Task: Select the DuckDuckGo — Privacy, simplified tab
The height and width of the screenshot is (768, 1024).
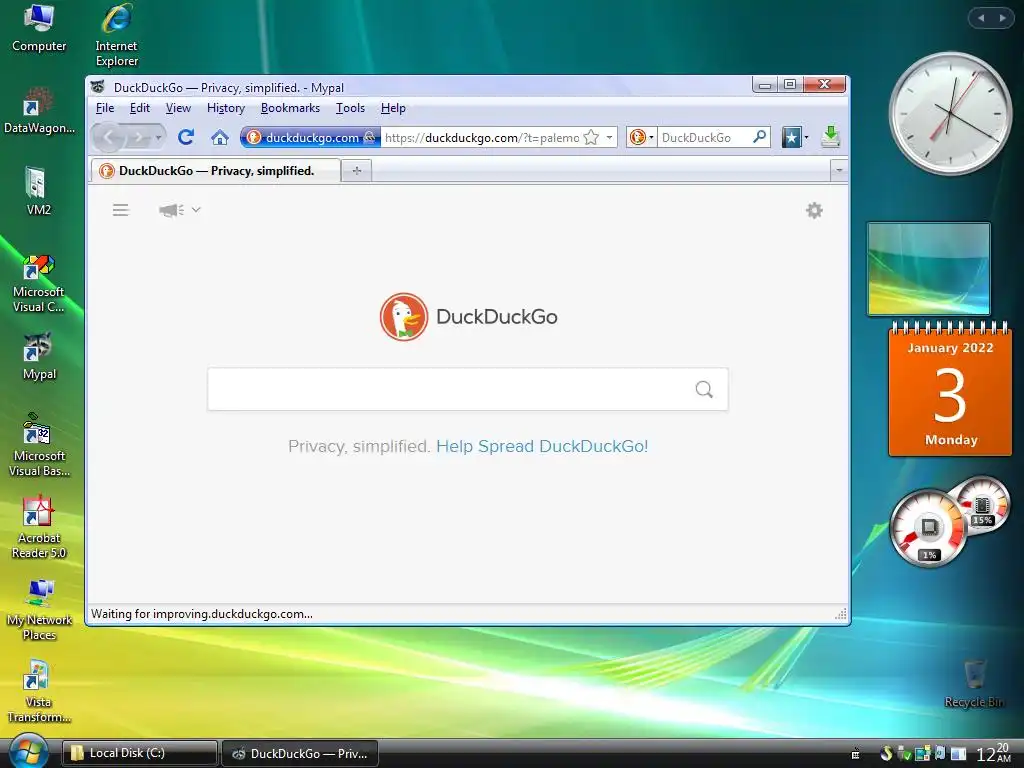Action: [216, 170]
